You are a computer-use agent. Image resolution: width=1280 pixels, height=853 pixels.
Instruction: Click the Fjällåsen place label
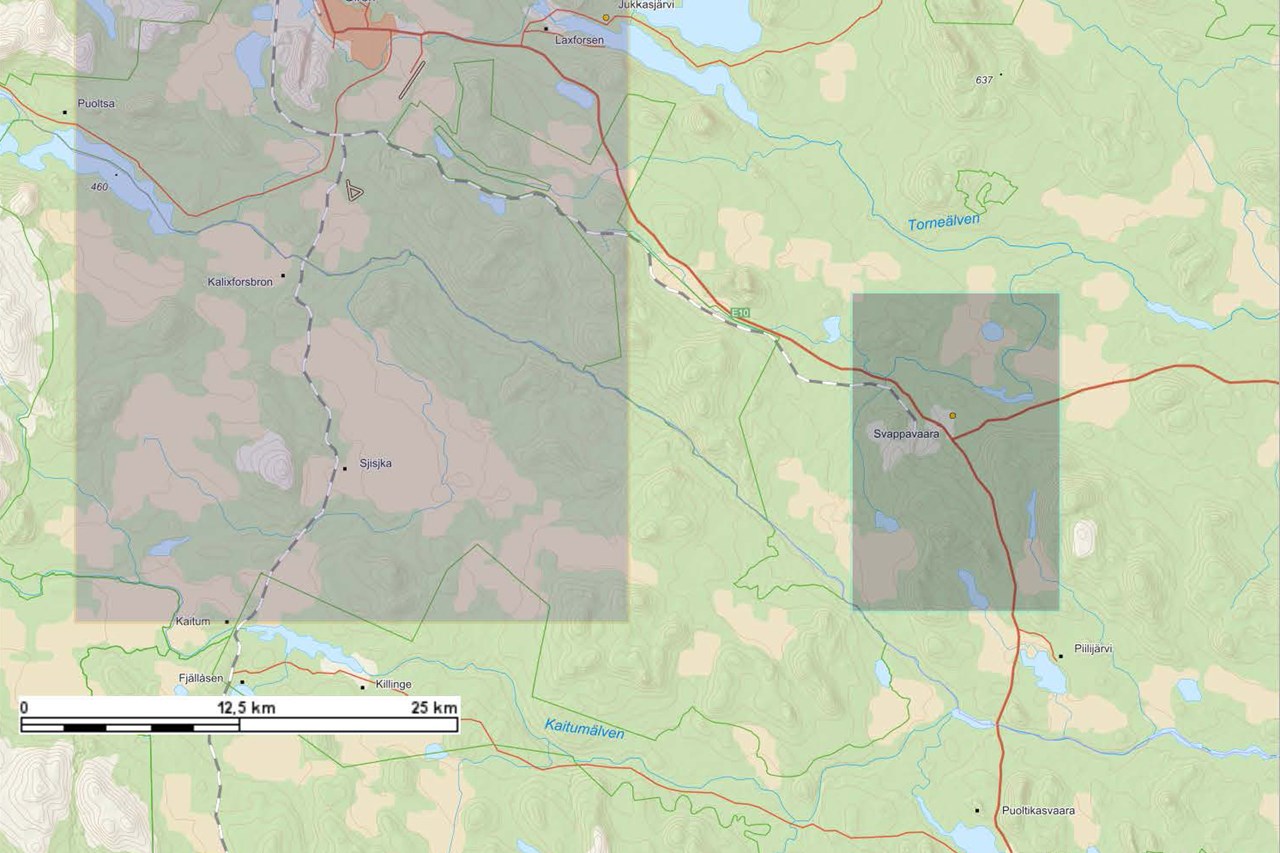200,678
